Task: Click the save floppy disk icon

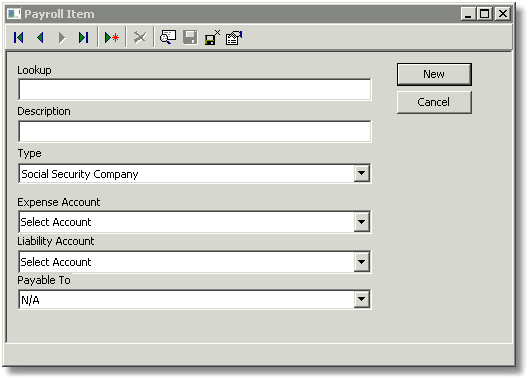Action: coord(190,38)
